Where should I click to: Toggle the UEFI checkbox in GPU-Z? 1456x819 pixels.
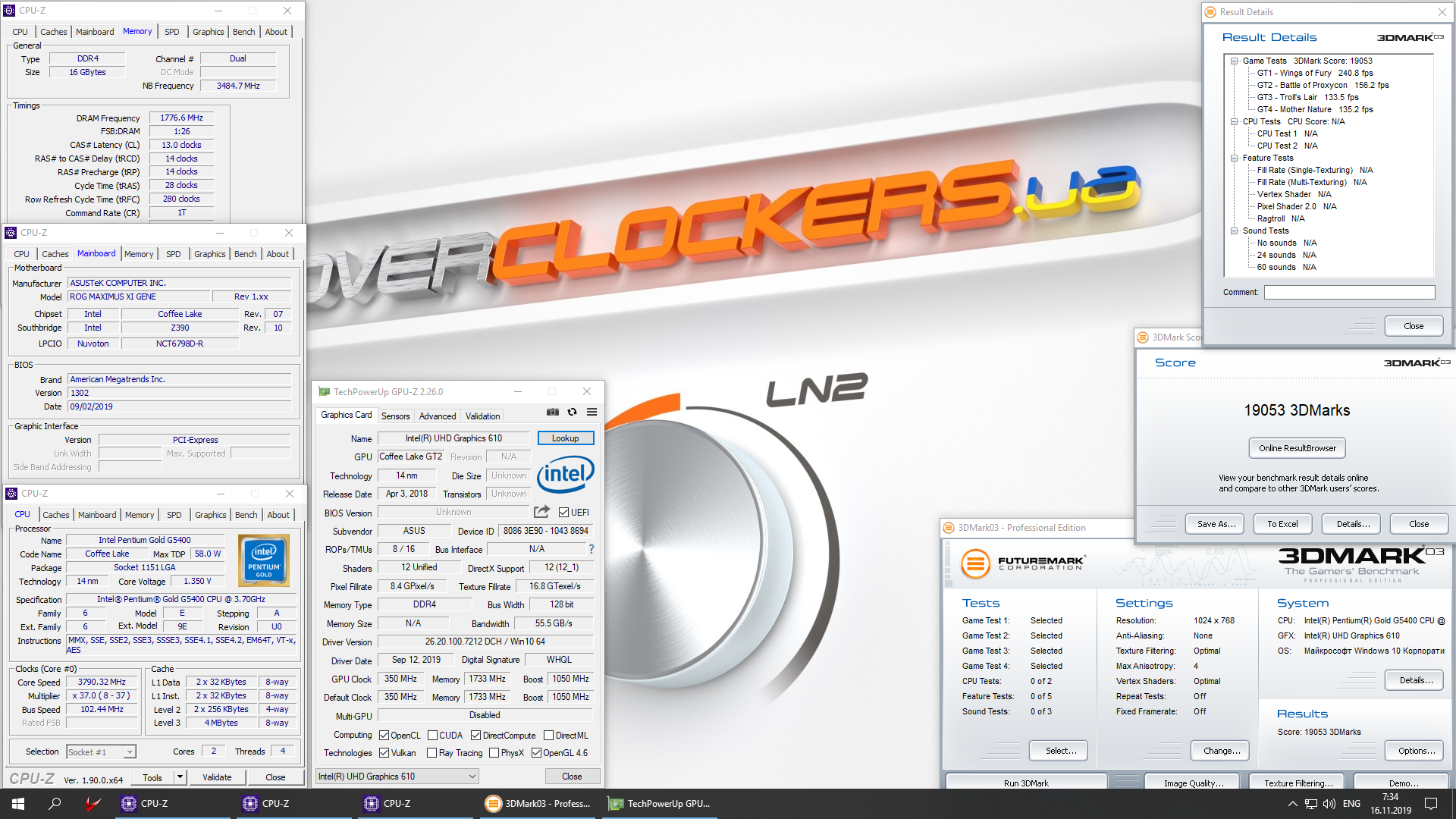point(563,513)
